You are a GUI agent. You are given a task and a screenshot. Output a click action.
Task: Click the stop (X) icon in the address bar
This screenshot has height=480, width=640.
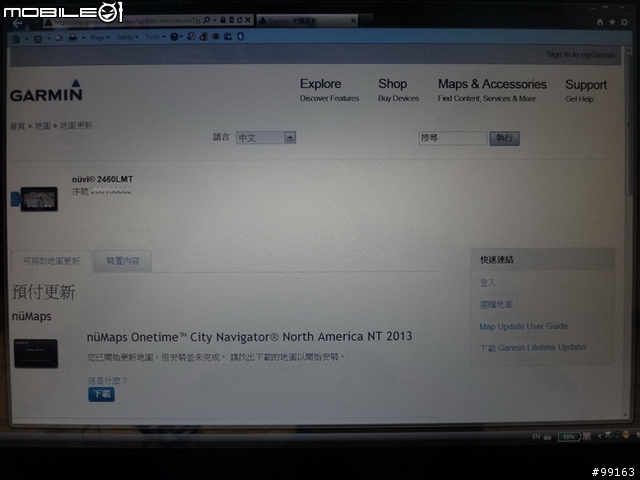click(x=248, y=20)
